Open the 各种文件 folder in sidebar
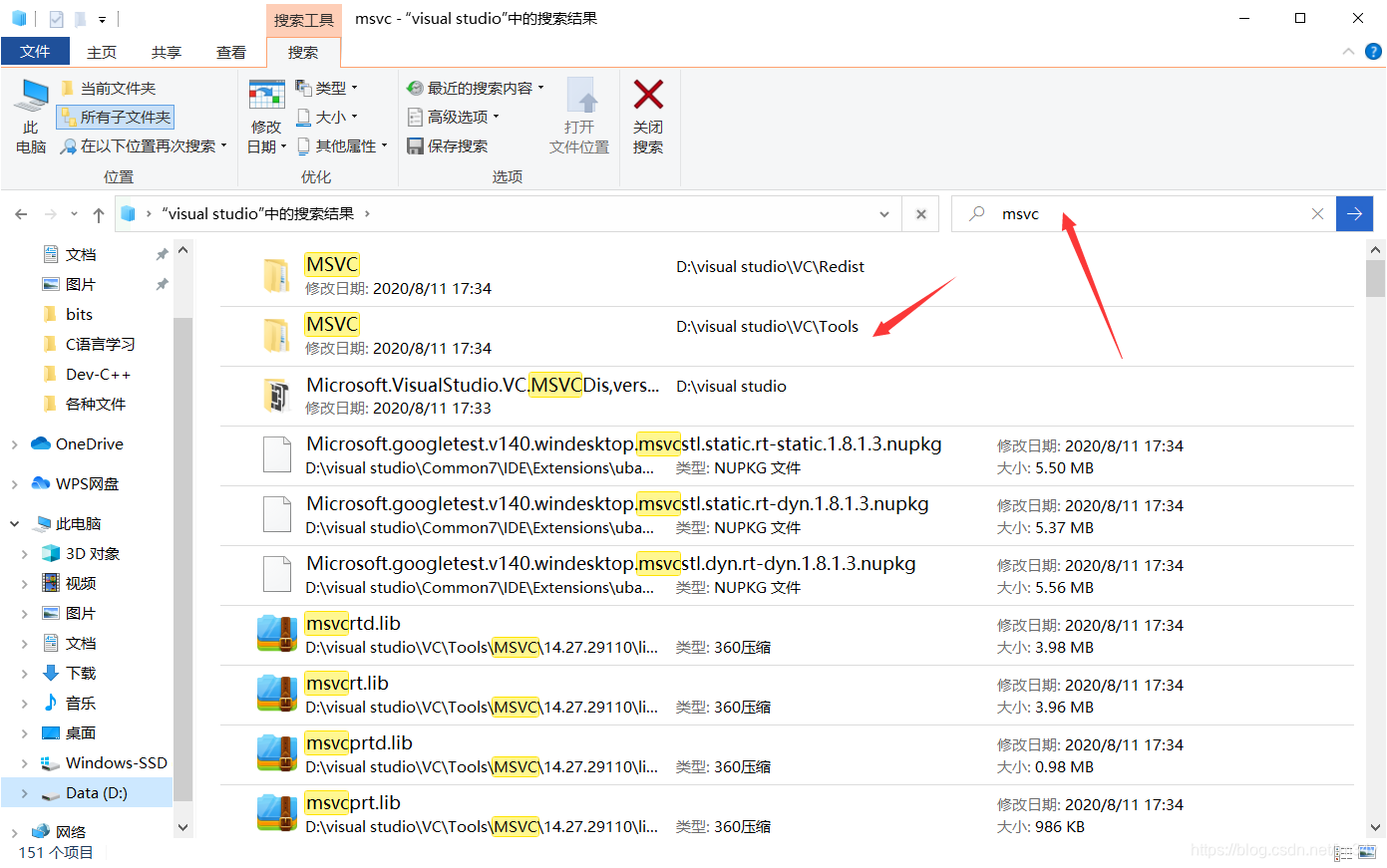The image size is (1387, 868). [x=96, y=404]
